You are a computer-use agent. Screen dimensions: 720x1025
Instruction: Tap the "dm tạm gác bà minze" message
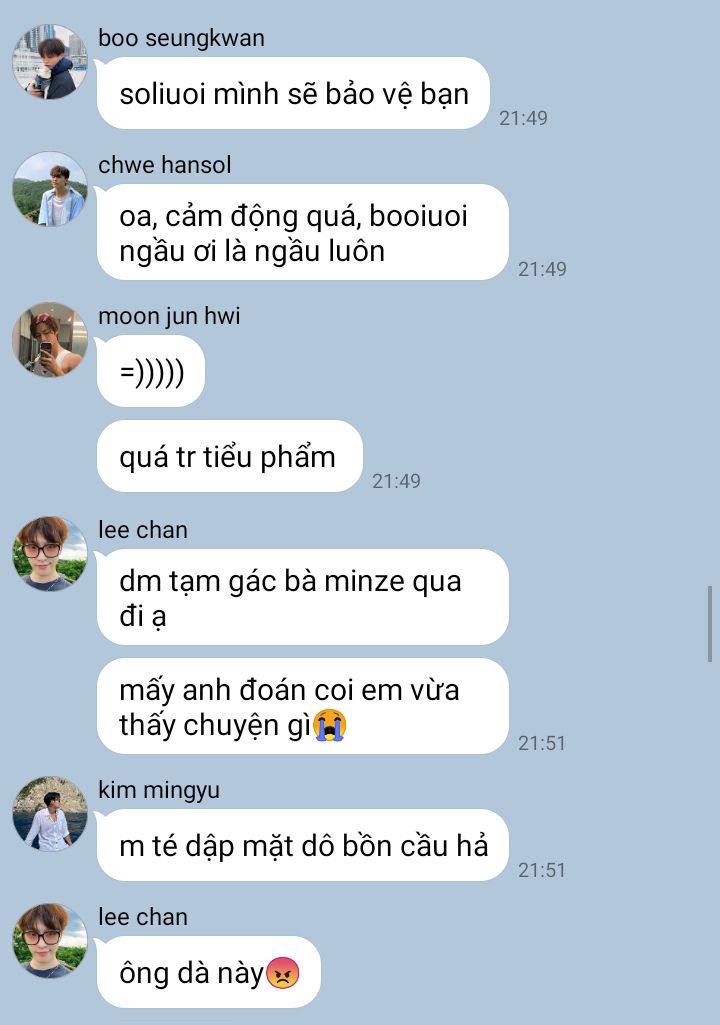[x=303, y=597]
